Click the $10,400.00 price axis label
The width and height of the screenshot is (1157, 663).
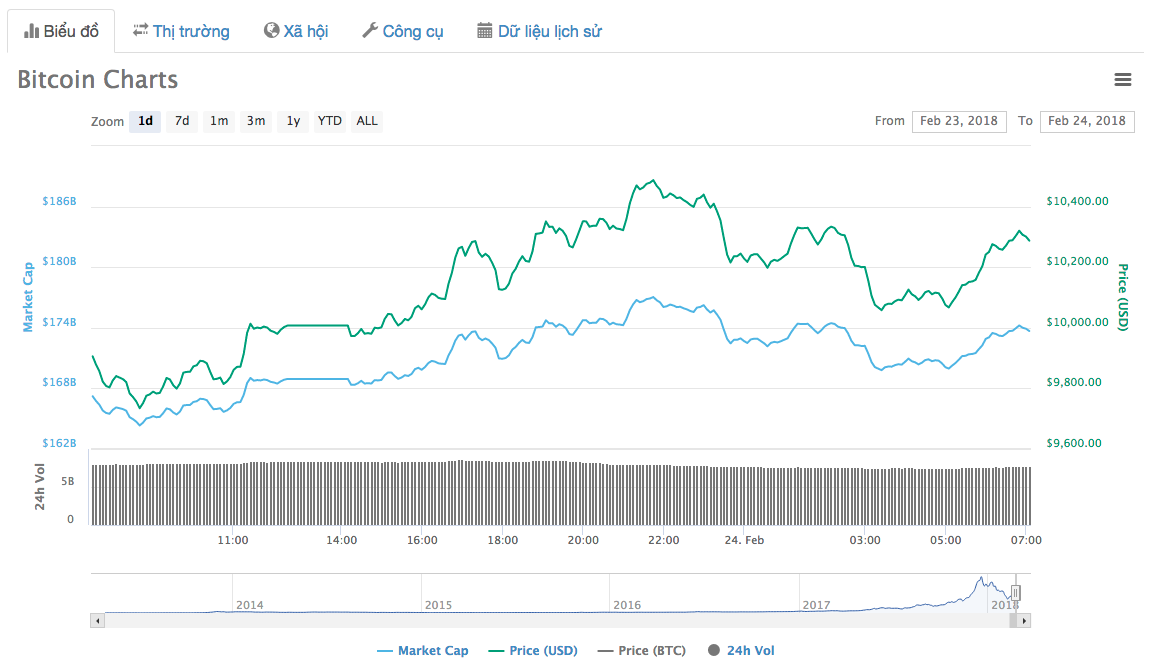tap(1077, 201)
